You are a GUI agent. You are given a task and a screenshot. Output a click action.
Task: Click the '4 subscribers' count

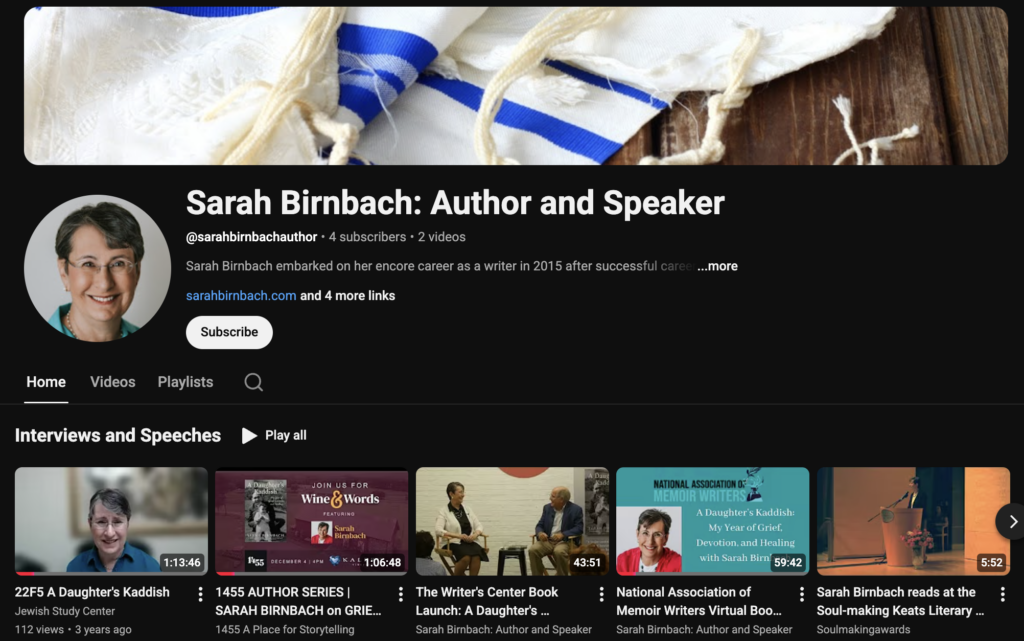pyautogui.click(x=367, y=237)
